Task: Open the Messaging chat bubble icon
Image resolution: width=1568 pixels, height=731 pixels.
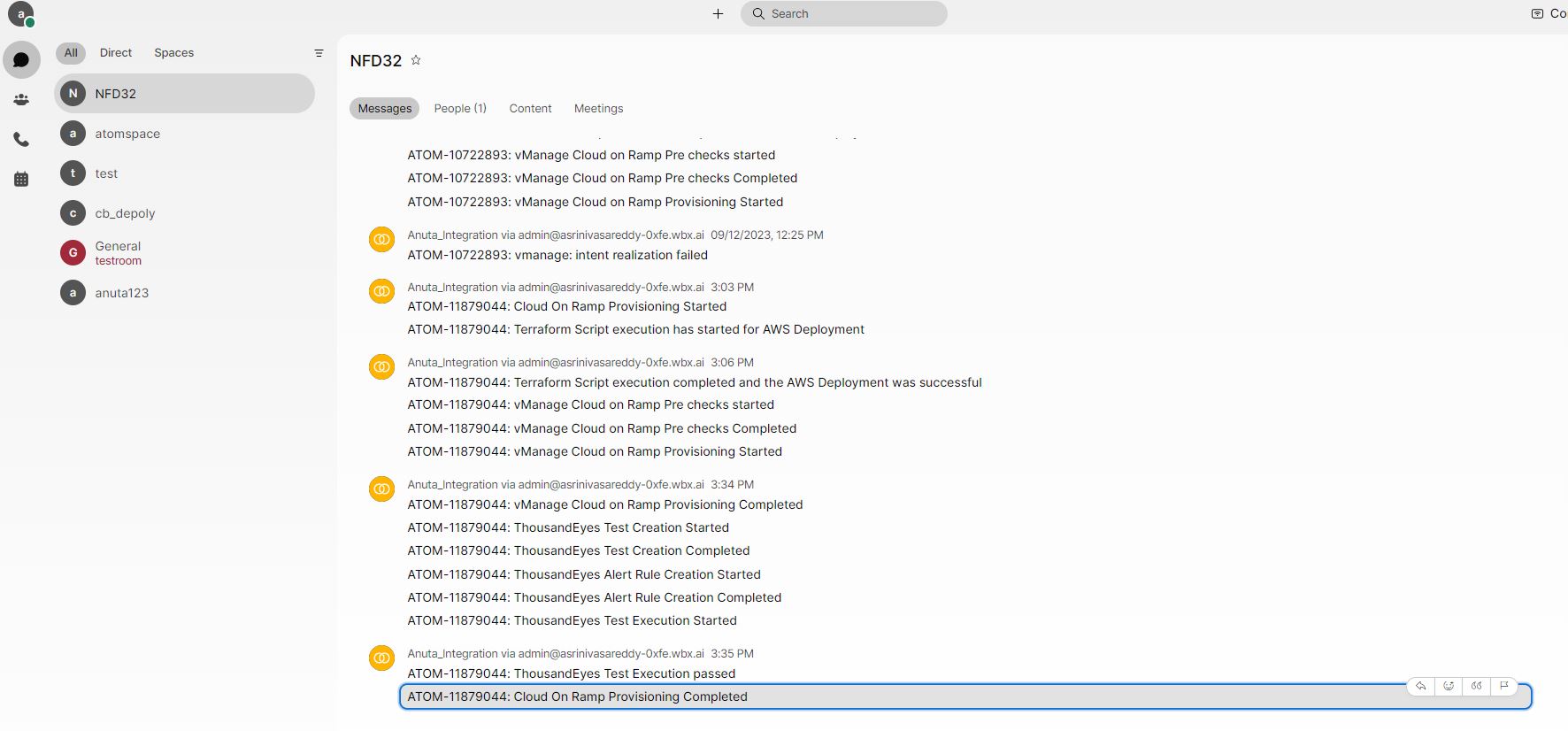Action: coord(21,60)
